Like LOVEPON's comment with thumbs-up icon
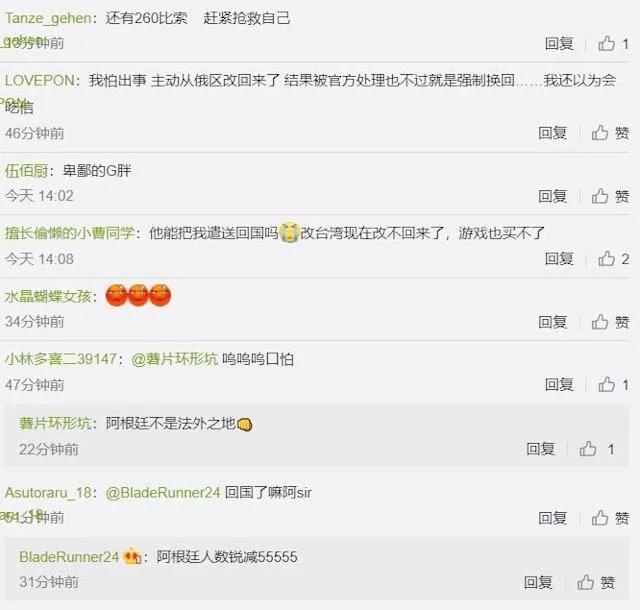The width and height of the screenshot is (640, 610). pyautogui.click(x=600, y=133)
